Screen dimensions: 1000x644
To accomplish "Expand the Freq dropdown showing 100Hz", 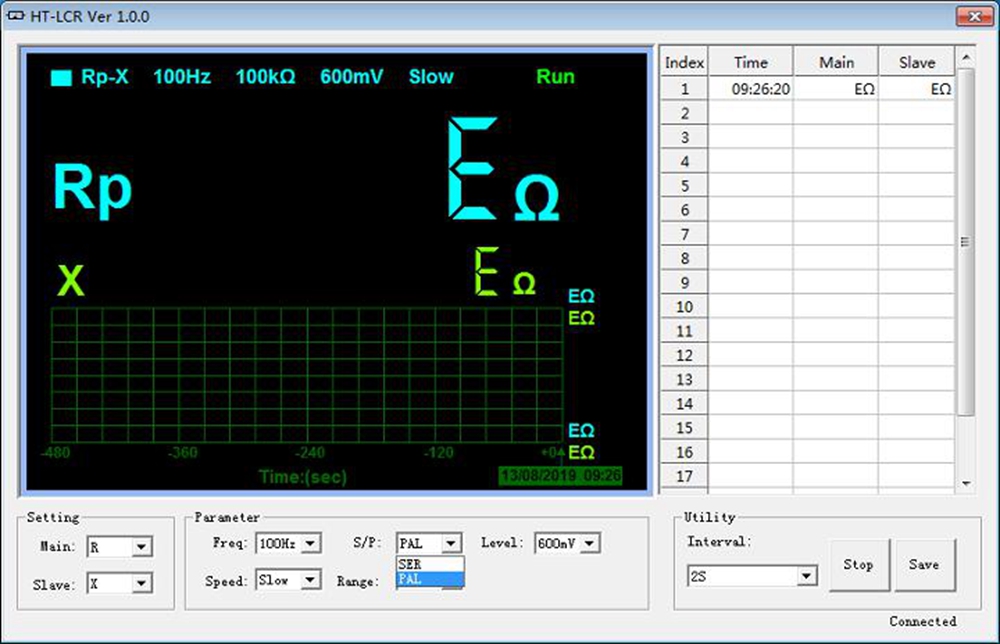I will click(310, 543).
